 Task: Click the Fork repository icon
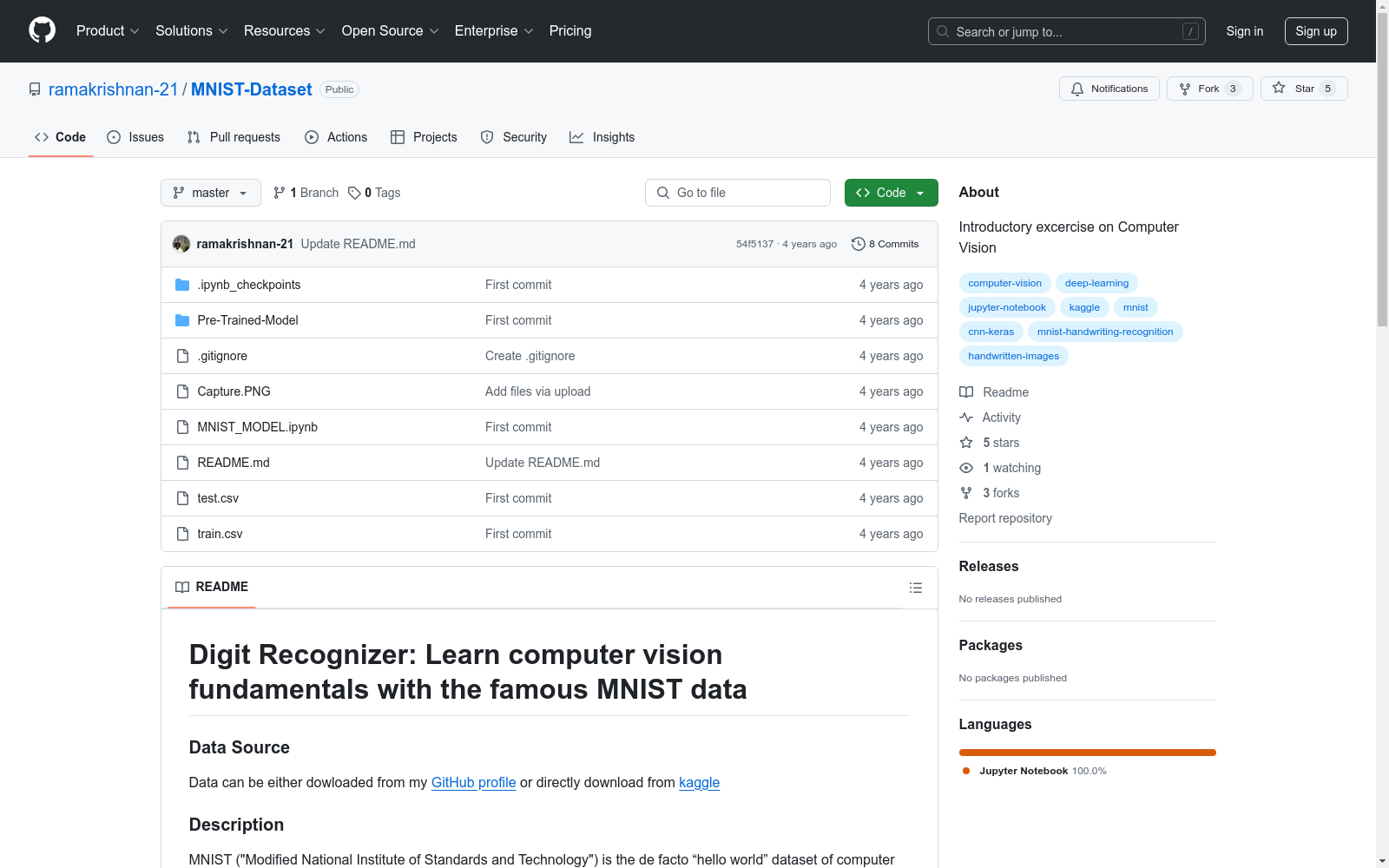click(x=1185, y=89)
